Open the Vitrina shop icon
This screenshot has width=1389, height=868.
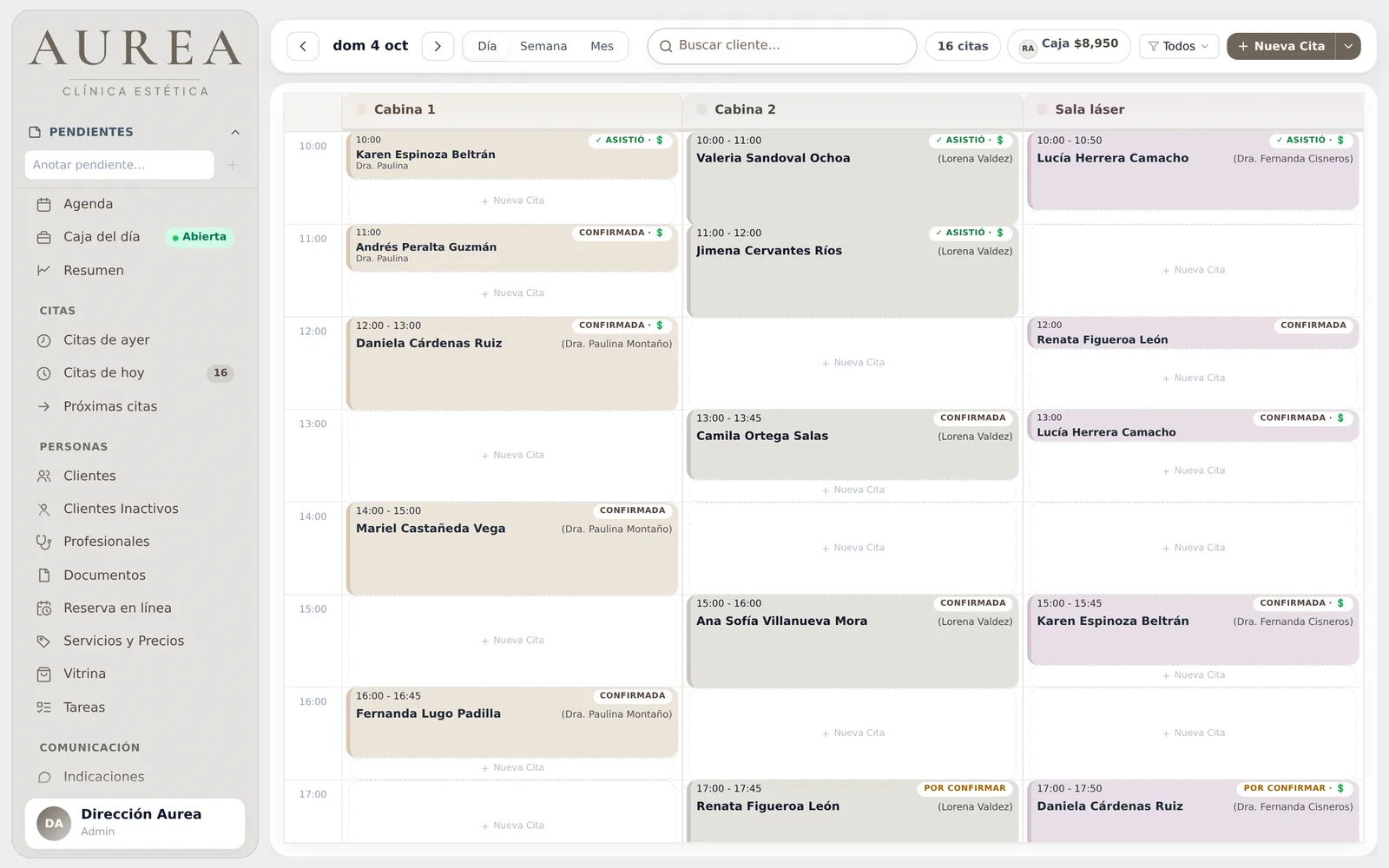click(x=44, y=674)
